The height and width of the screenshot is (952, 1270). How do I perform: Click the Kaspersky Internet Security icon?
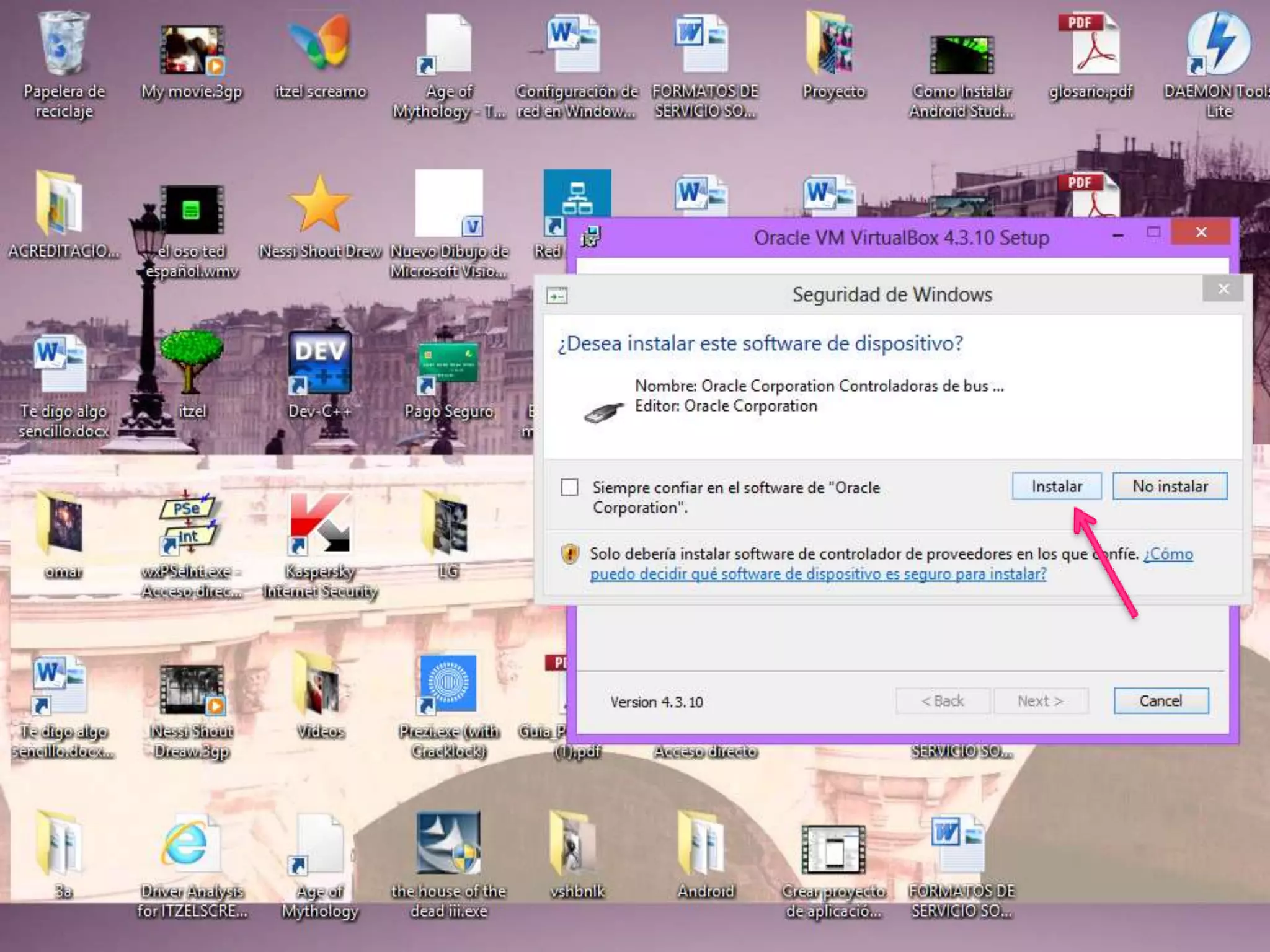pos(320,524)
